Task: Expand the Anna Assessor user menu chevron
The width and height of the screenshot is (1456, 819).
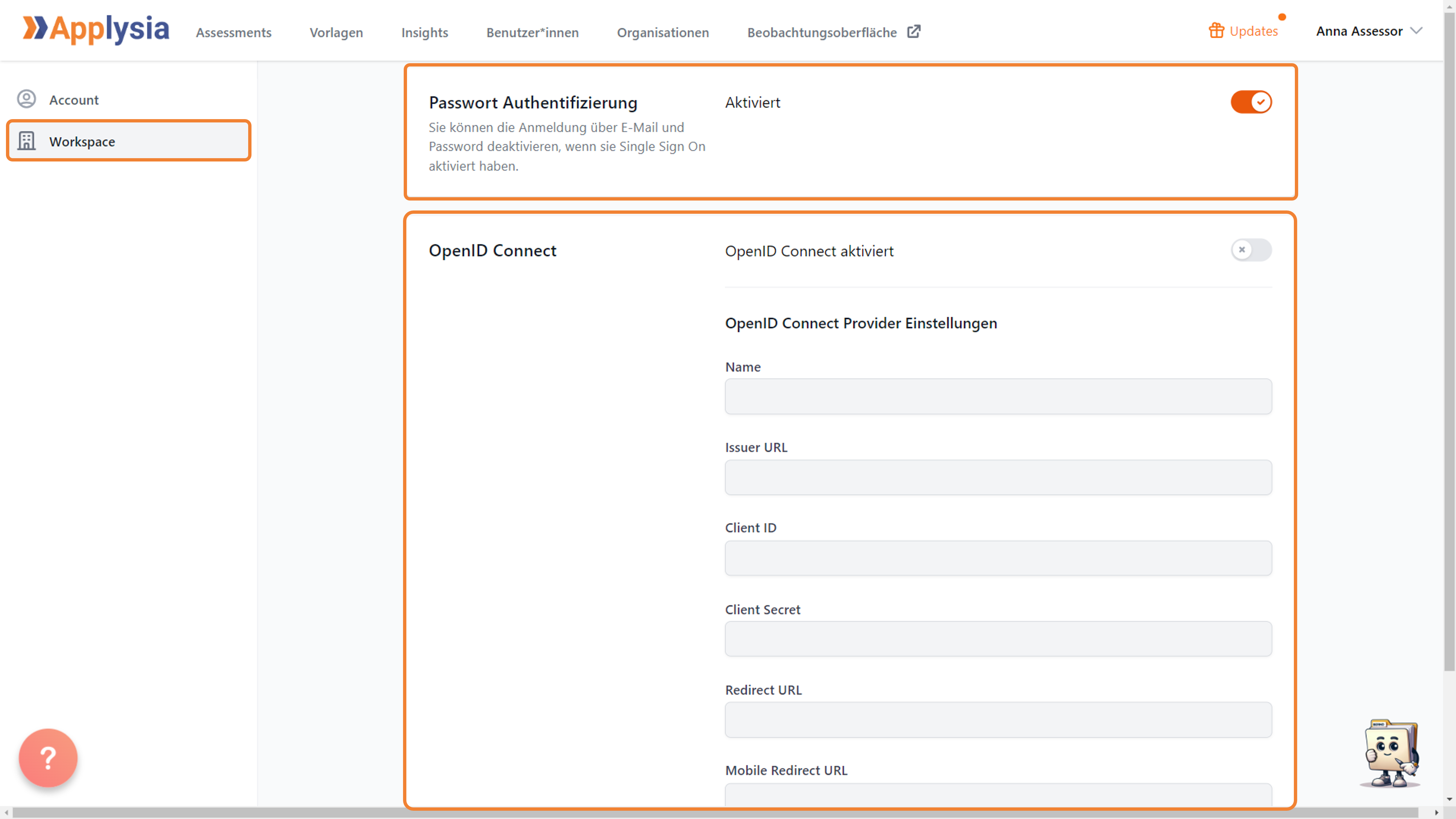Action: (x=1416, y=30)
